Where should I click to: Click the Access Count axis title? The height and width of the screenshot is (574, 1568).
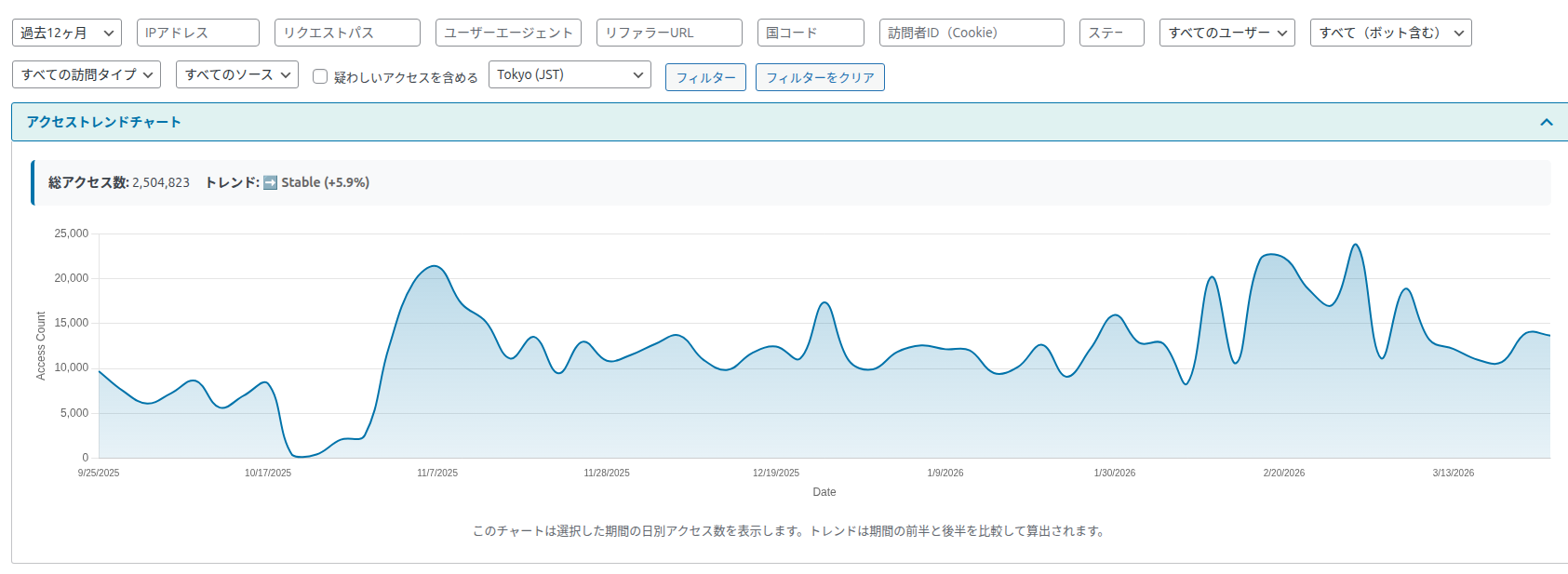point(41,345)
